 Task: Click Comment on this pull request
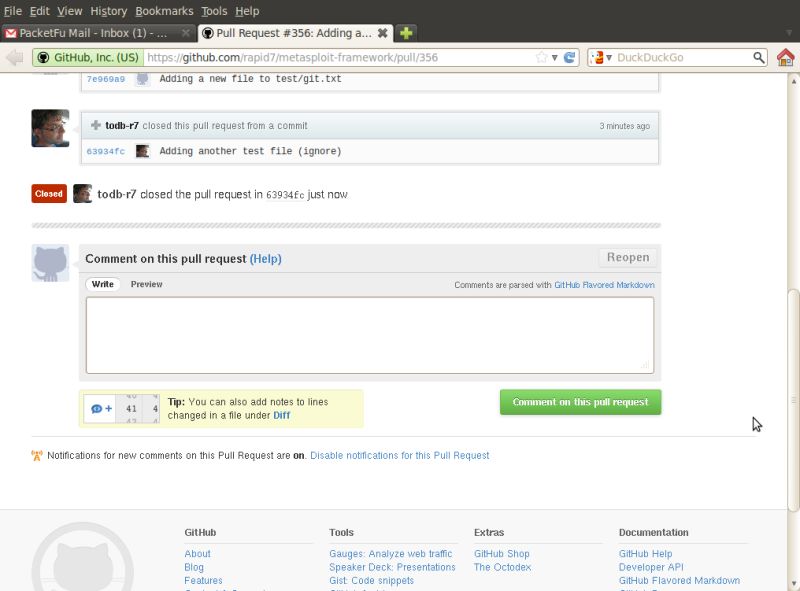580,401
